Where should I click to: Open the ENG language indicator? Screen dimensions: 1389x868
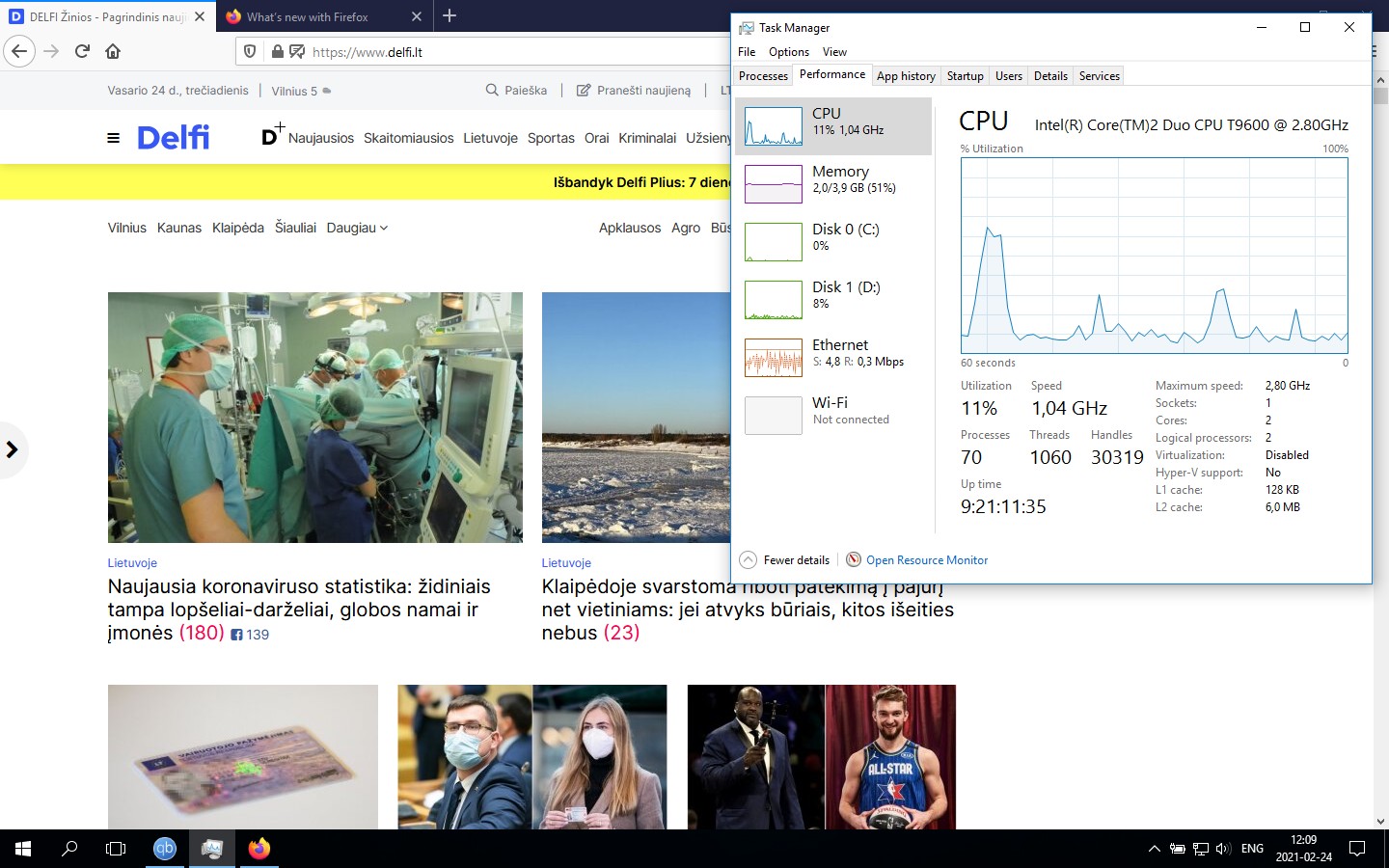pos(1252,849)
